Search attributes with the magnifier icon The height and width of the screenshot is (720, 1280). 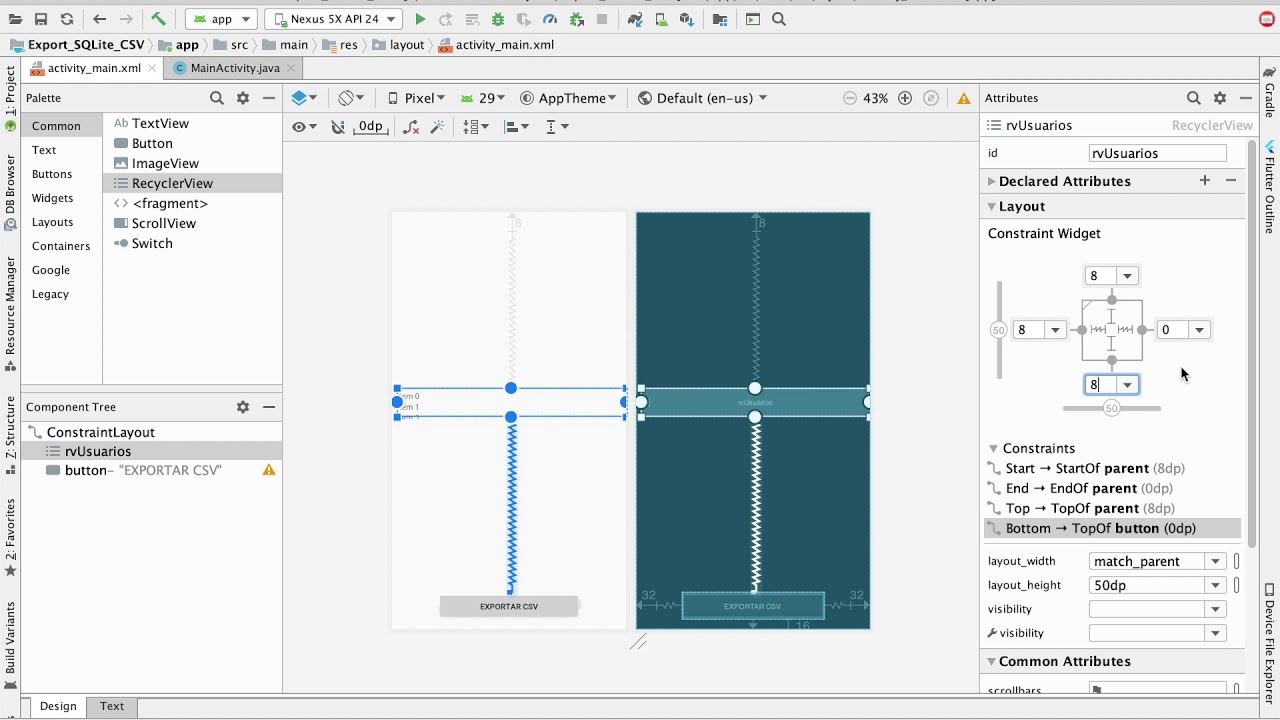coord(1193,98)
